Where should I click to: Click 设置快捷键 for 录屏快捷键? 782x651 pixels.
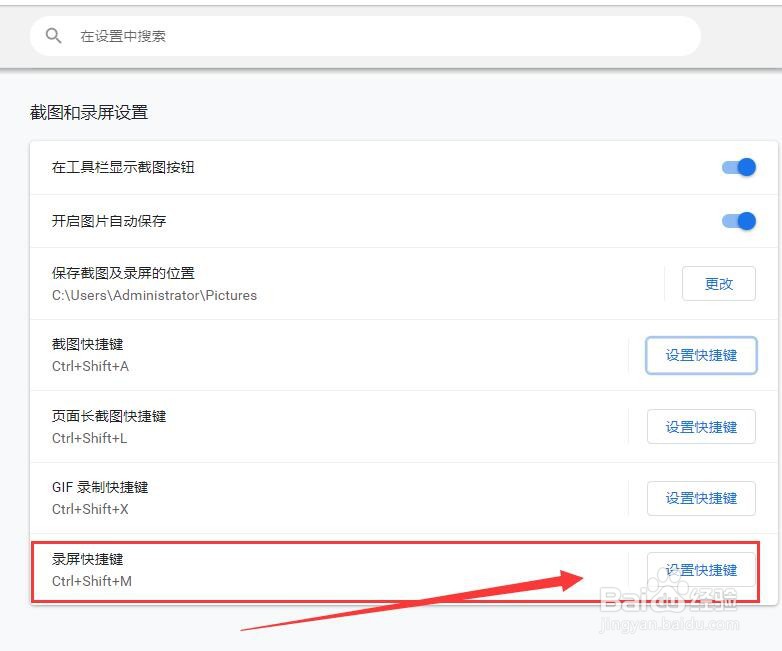701,570
